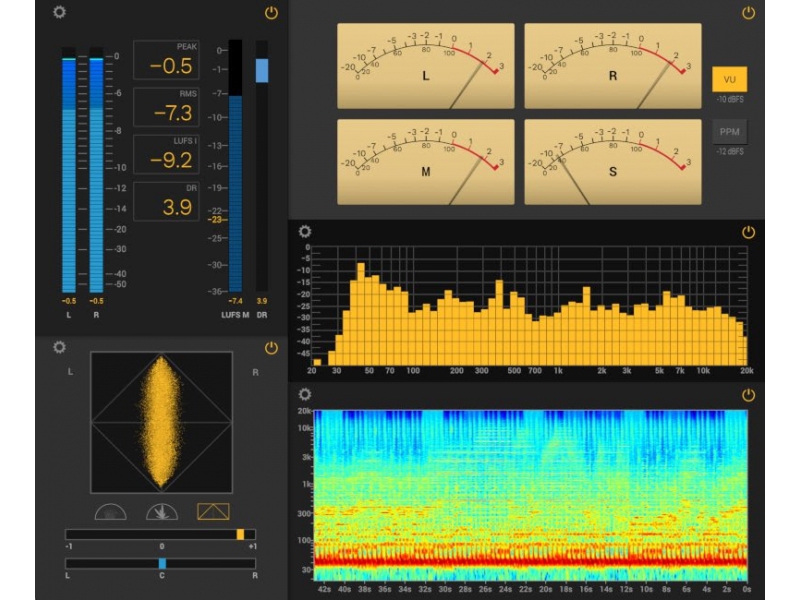Open spectrum analyzer settings gear
Image resolution: width=800 pixels, height=600 pixels.
click(305, 232)
